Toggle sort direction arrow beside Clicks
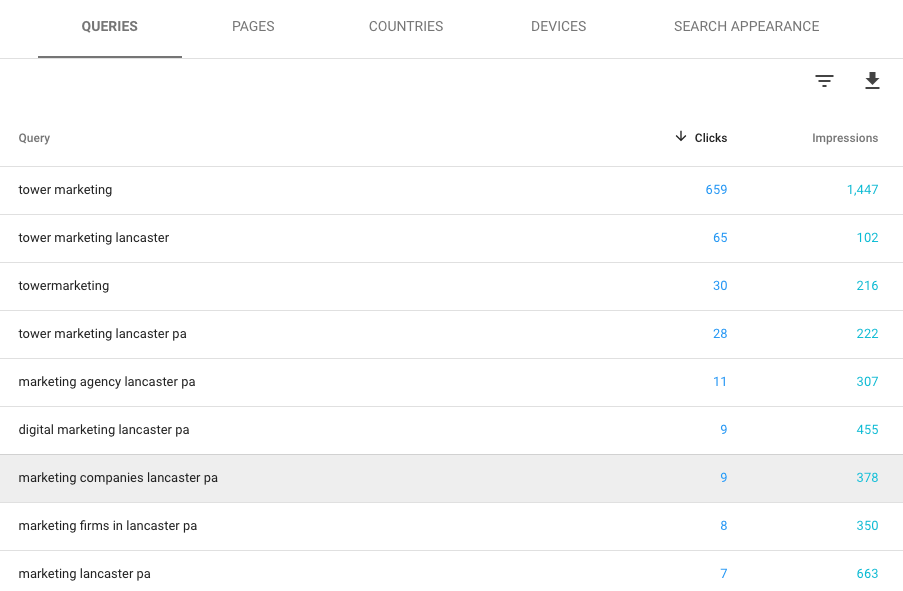The image size is (903, 591). coord(681,137)
